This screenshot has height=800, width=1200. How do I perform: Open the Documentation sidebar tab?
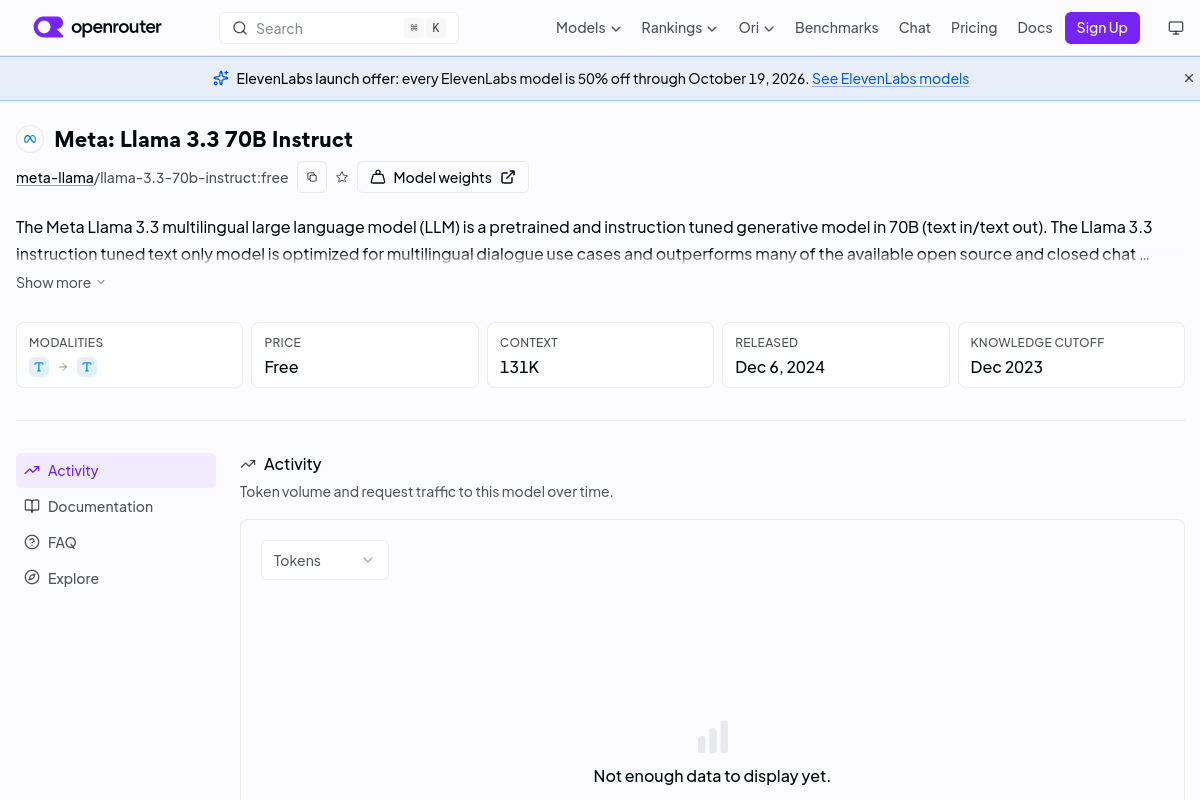tap(116, 506)
